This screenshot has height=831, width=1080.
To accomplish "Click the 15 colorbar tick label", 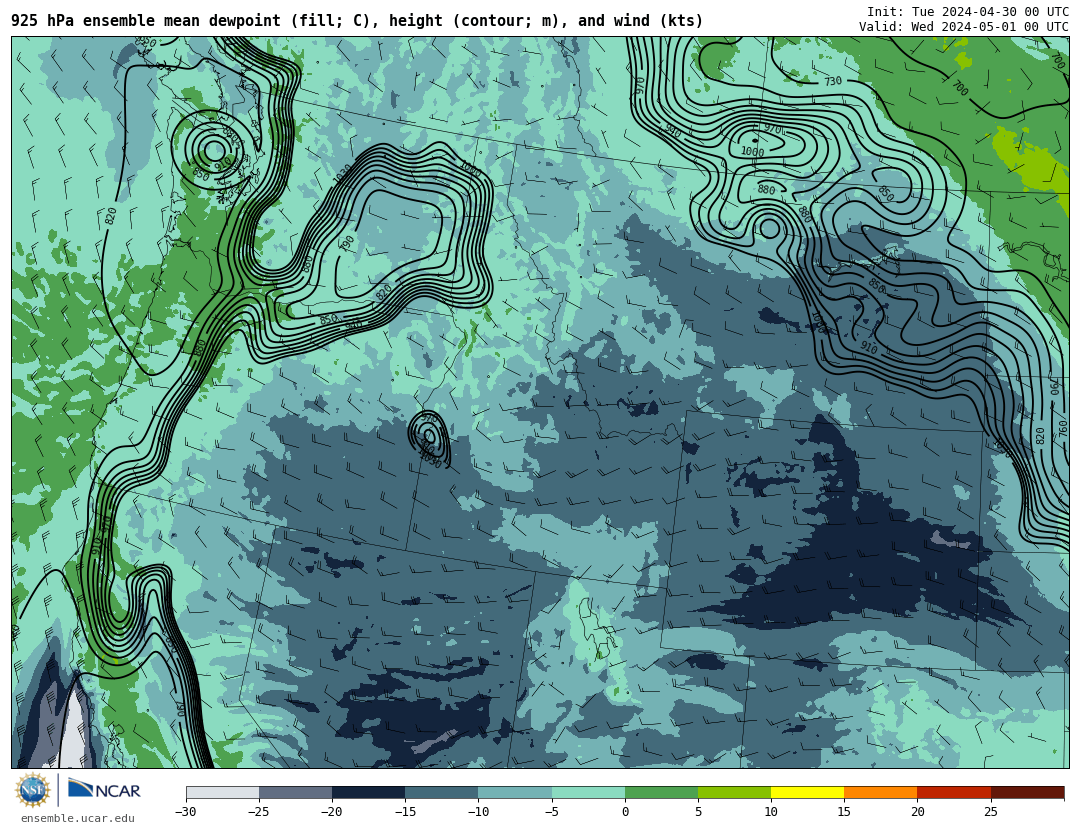I will point(844,812).
